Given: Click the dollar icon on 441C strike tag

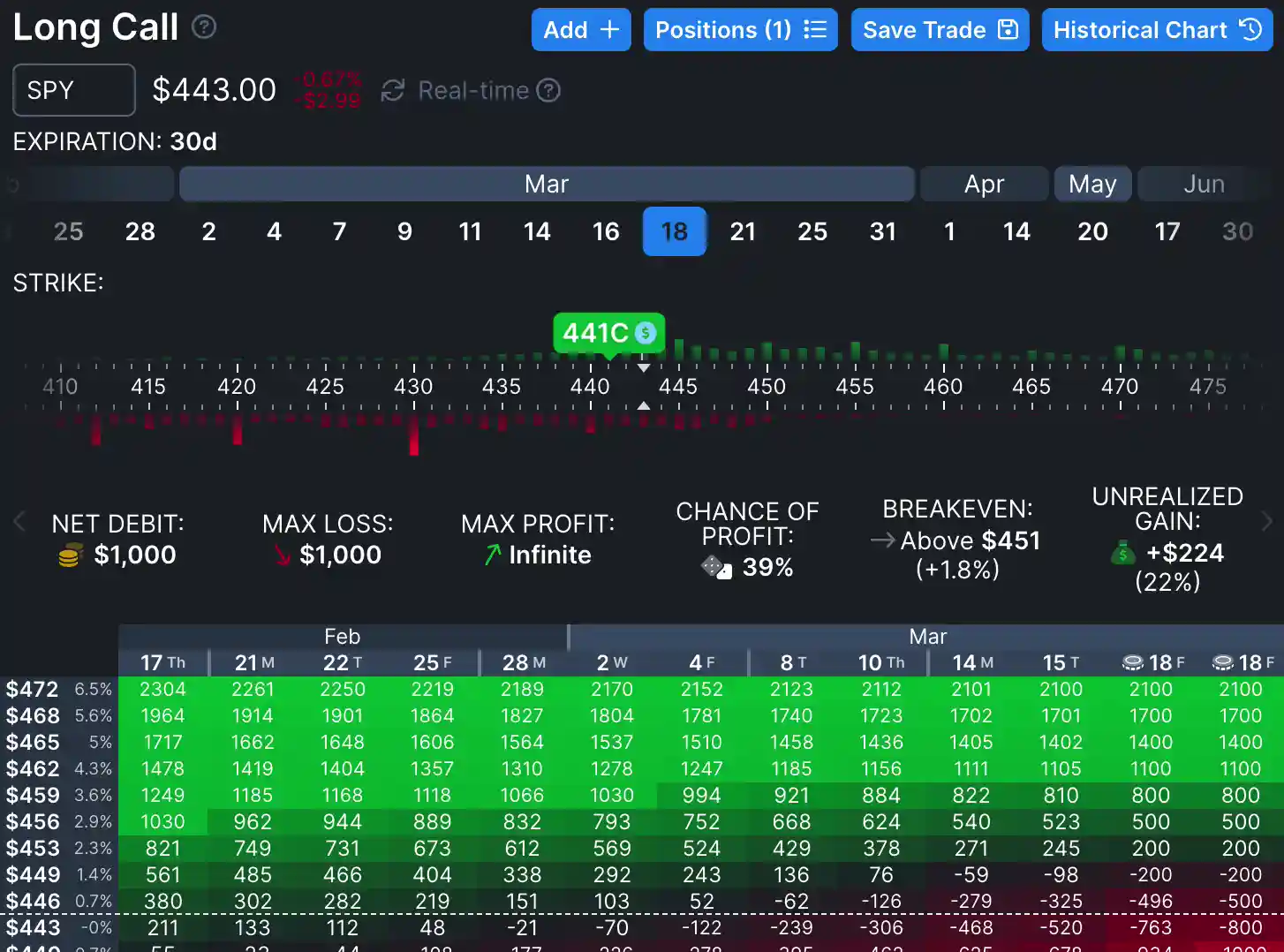Looking at the screenshot, I should pyautogui.click(x=646, y=333).
